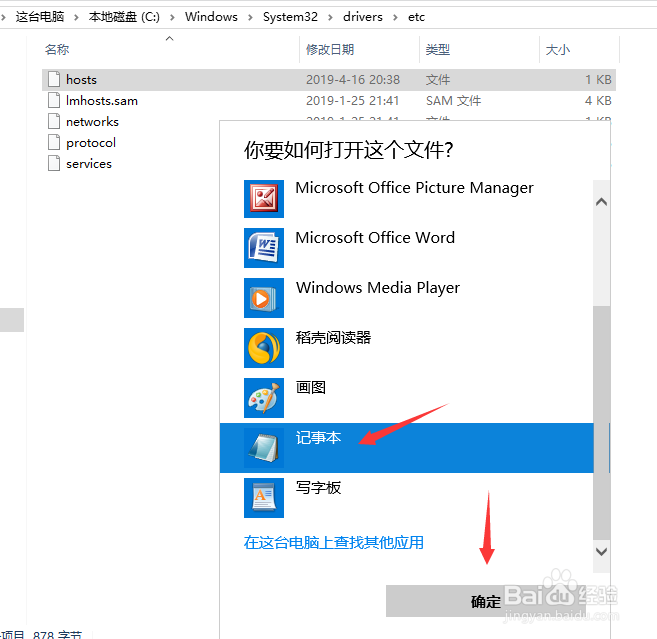Navigate to Windows folder in address bar
Screen dimensions: 657x639
point(211,17)
